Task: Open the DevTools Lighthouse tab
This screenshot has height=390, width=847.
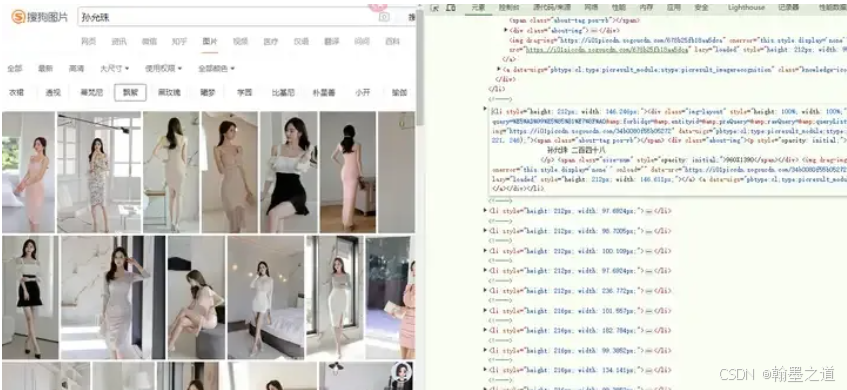Action: tap(746, 8)
